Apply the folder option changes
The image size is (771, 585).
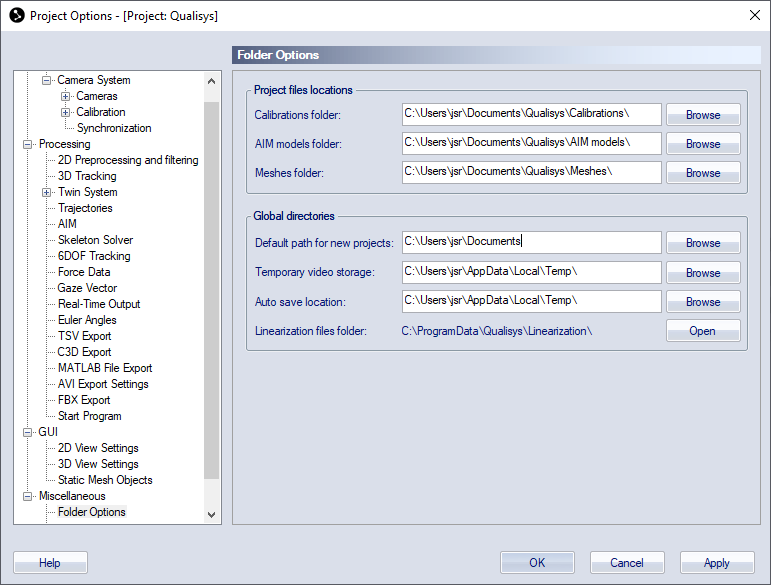point(717,563)
